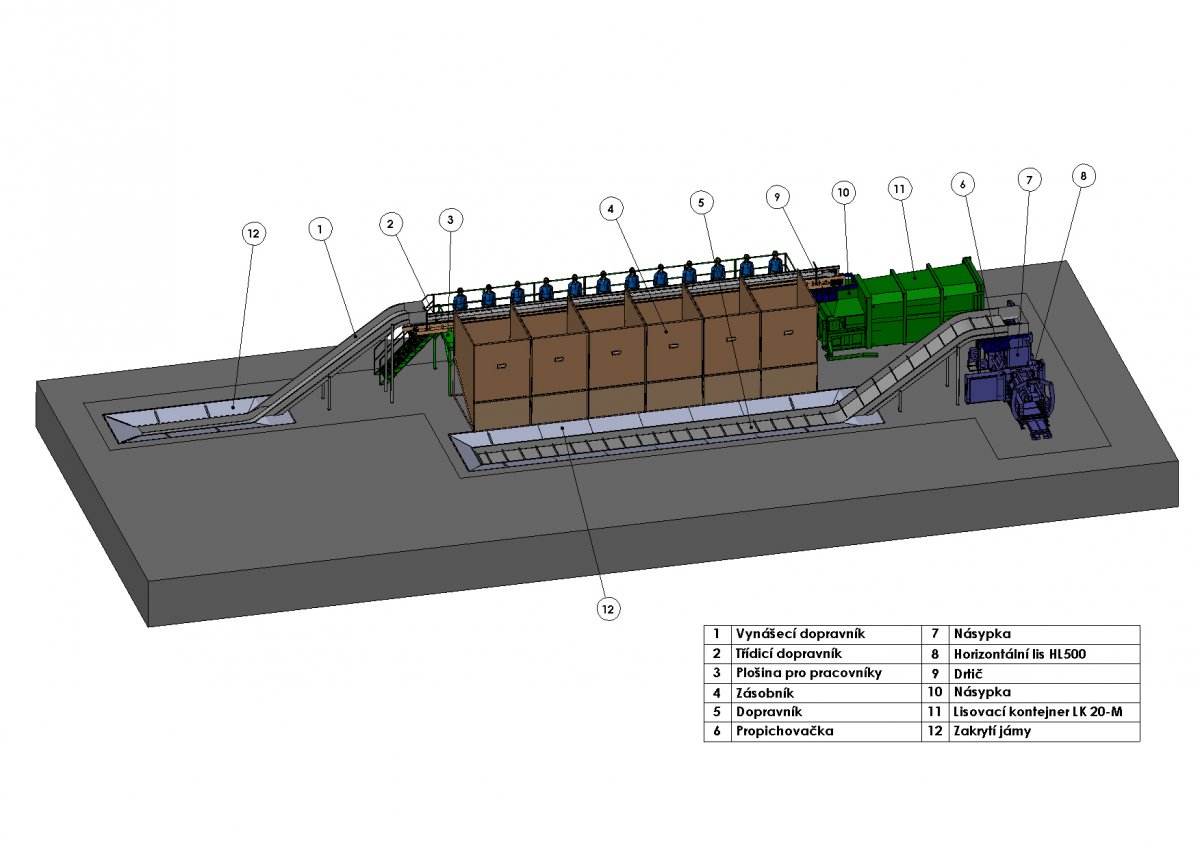Image resolution: width=1200 pixels, height=849 pixels.
Task: Click legend text "Drtič"
Action: (968, 673)
